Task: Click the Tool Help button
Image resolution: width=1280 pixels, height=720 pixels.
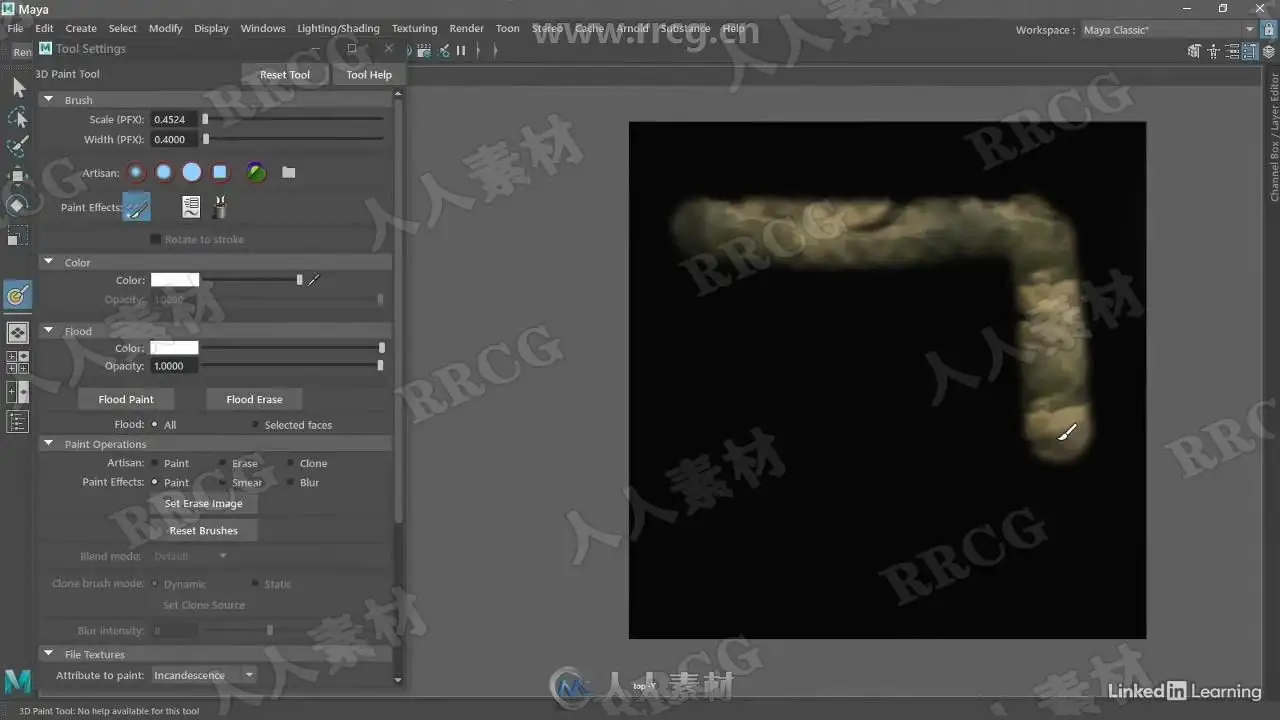Action: tap(369, 75)
